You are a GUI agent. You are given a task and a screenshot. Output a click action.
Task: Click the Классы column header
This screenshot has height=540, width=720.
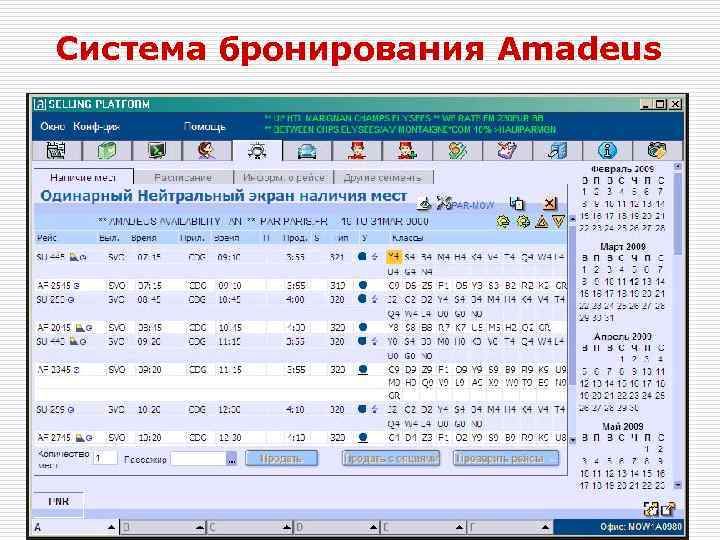click(x=407, y=238)
